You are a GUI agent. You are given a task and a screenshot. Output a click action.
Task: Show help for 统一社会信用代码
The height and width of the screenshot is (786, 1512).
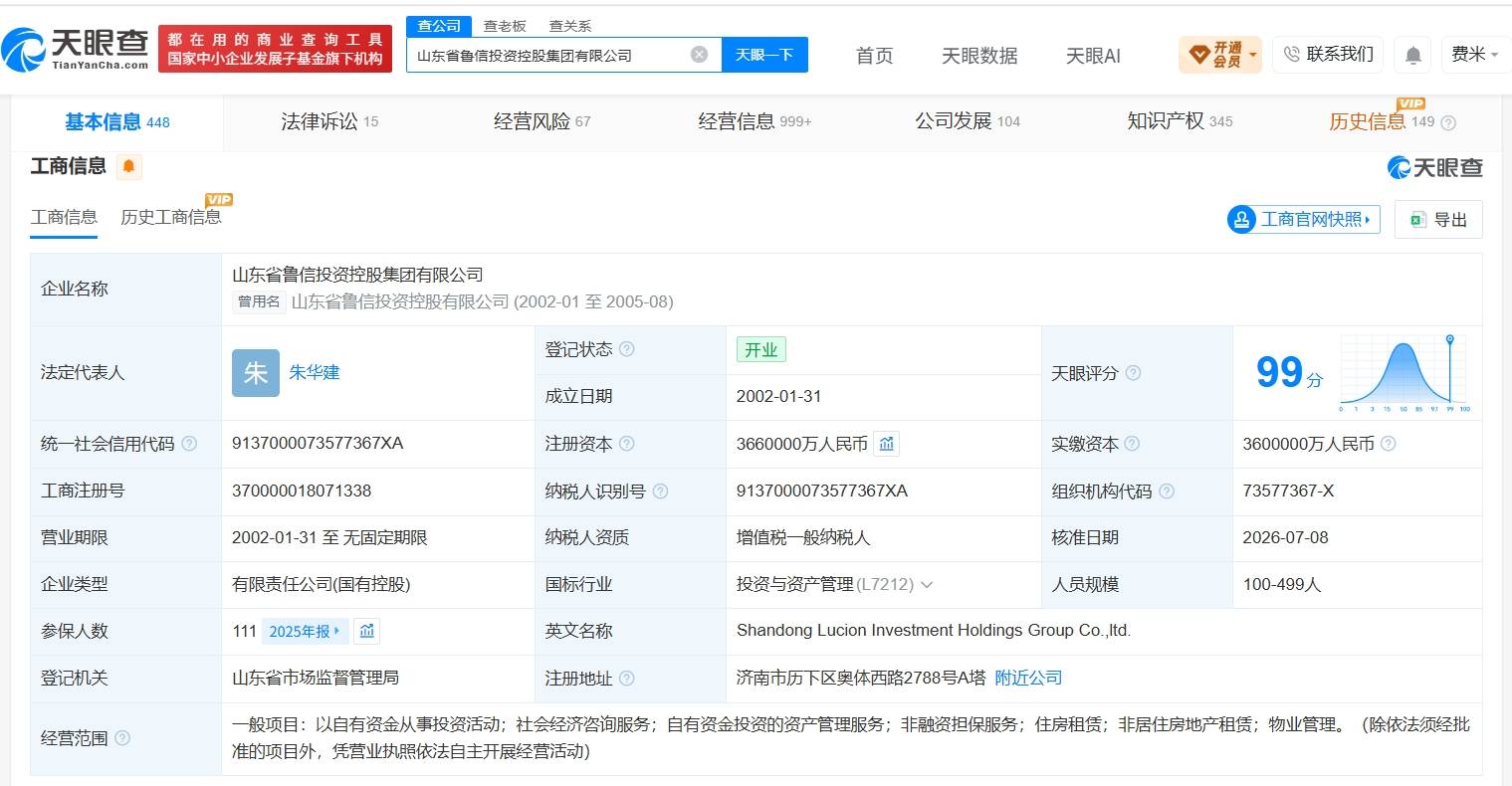click(x=189, y=444)
